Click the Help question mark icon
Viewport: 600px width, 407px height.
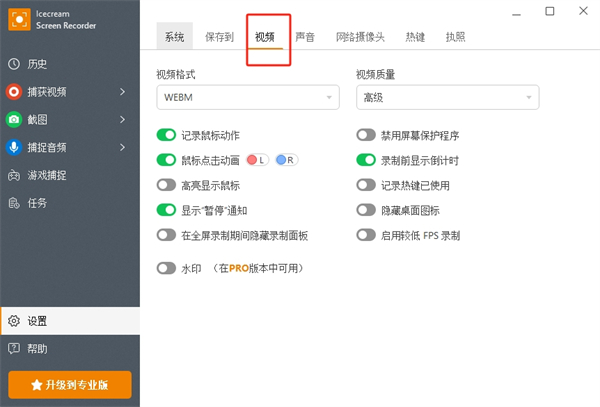pyautogui.click(x=14, y=349)
